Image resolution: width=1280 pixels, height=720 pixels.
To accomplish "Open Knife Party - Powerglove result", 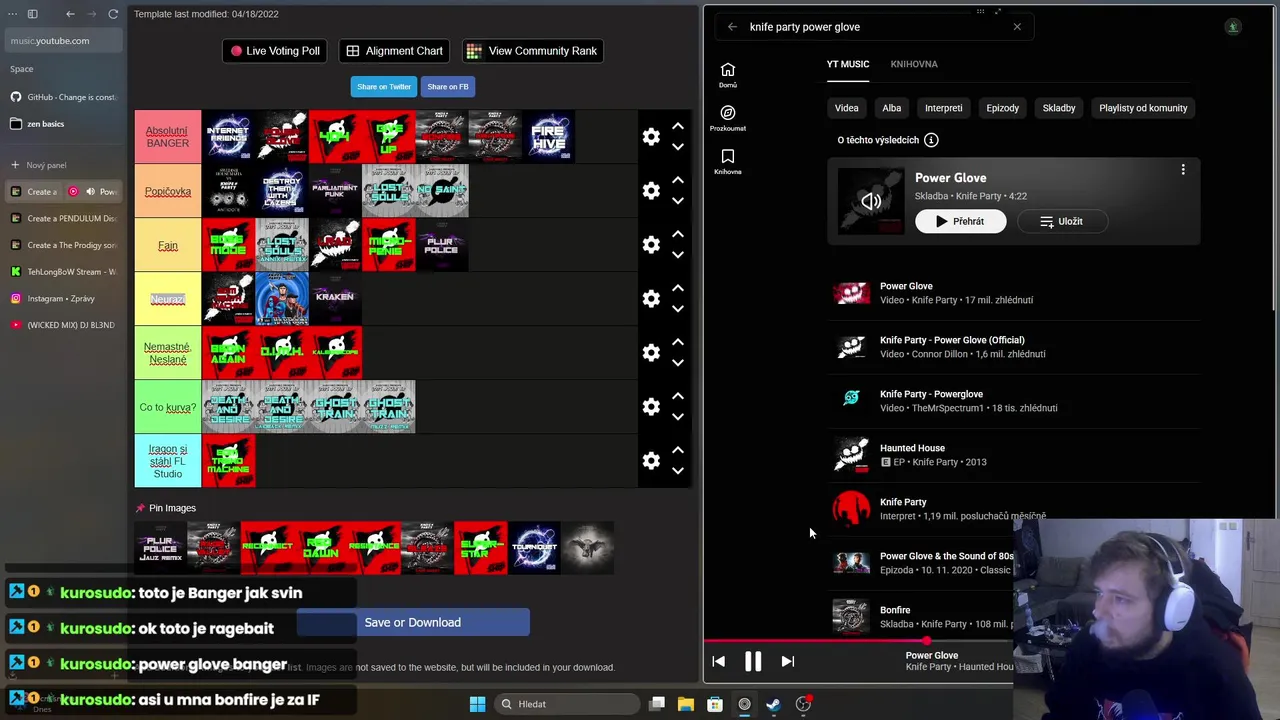I will (1014, 401).
